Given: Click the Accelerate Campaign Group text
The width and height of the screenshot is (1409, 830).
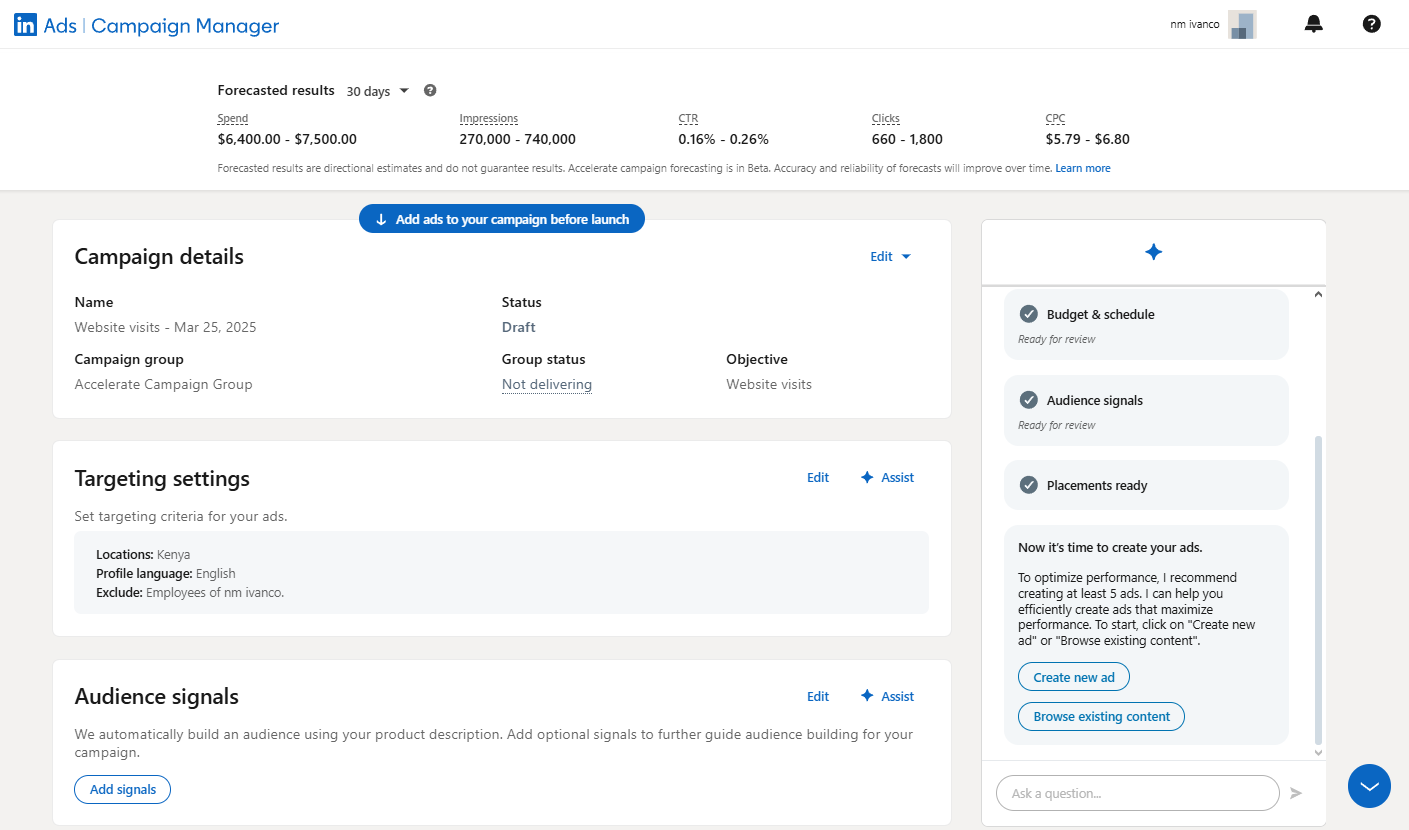Looking at the screenshot, I should tap(164, 384).
